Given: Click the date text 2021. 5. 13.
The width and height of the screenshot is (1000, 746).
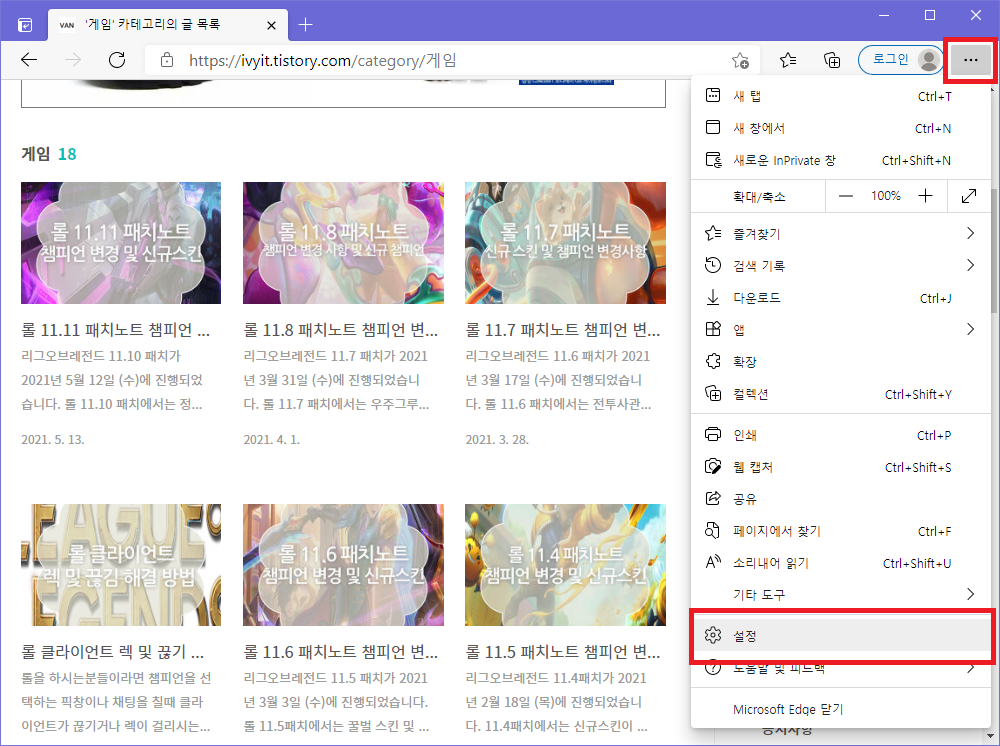Looking at the screenshot, I should pos(52,439).
